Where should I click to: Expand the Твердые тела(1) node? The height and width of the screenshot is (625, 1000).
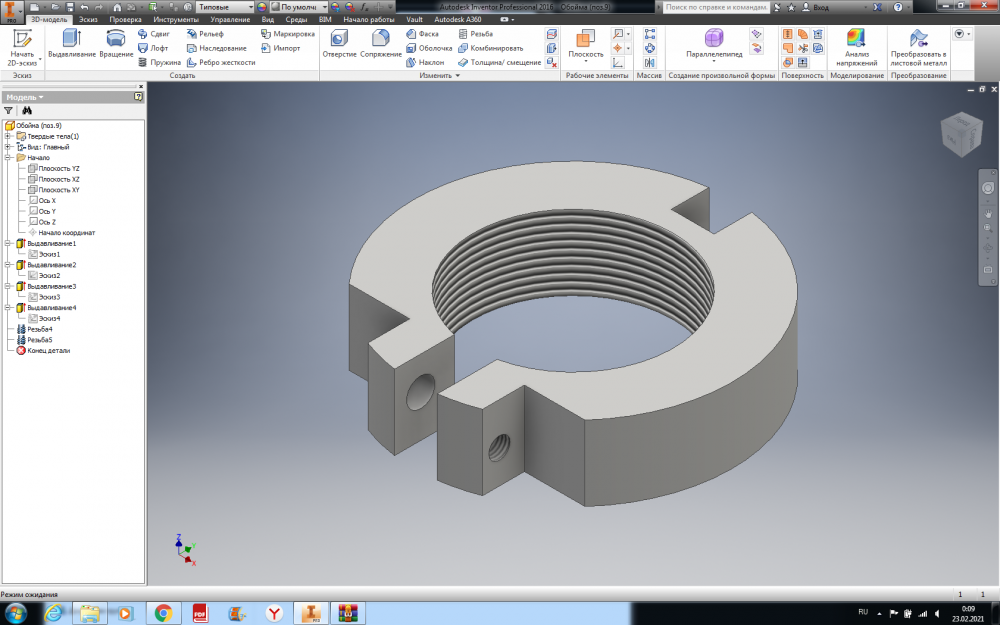(8, 136)
